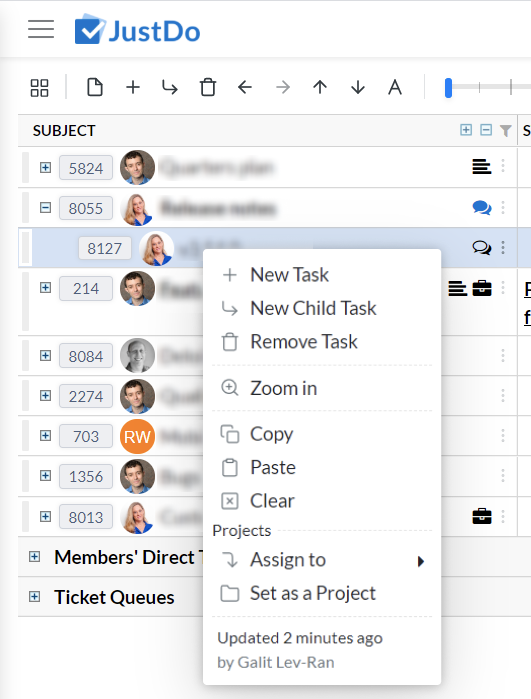The image size is (531, 699).
Task: Open the hamburger main menu
Action: pyautogui.click(x=41, y=29)
